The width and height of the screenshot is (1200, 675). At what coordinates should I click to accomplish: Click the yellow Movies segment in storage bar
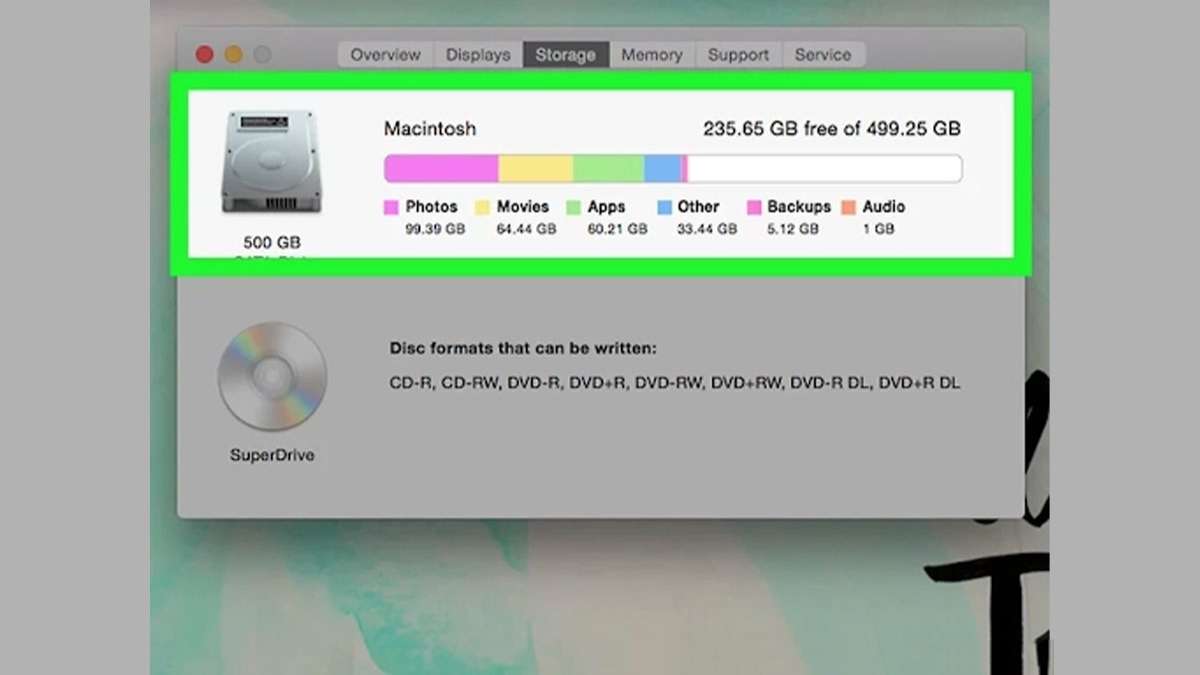(x=535, y=168)
